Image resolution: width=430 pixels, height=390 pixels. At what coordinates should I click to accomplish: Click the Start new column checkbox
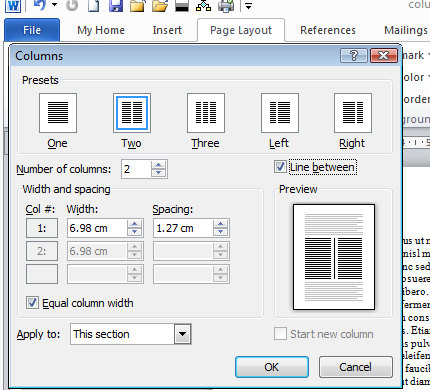(280, 334)
